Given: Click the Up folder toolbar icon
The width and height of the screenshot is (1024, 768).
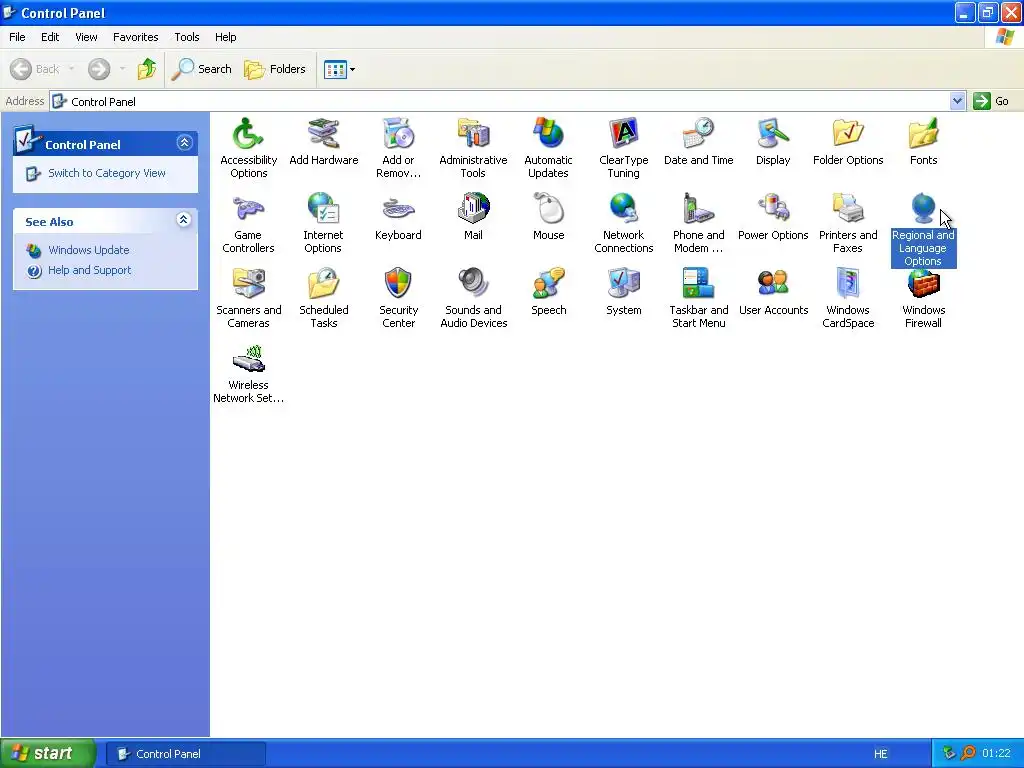Looking at the screenshot, I should (147, 69).
